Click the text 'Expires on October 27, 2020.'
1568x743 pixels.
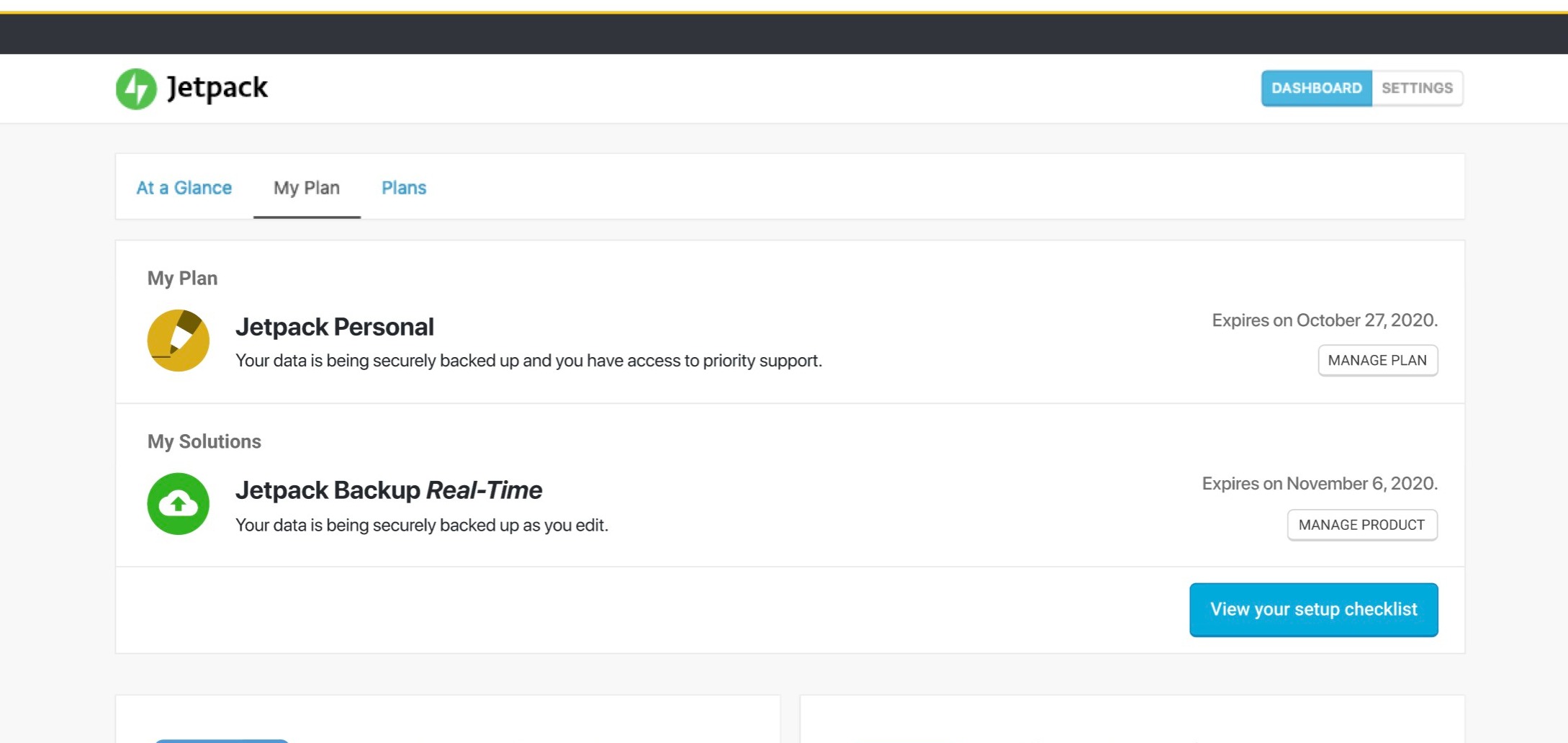(1325, 320)
